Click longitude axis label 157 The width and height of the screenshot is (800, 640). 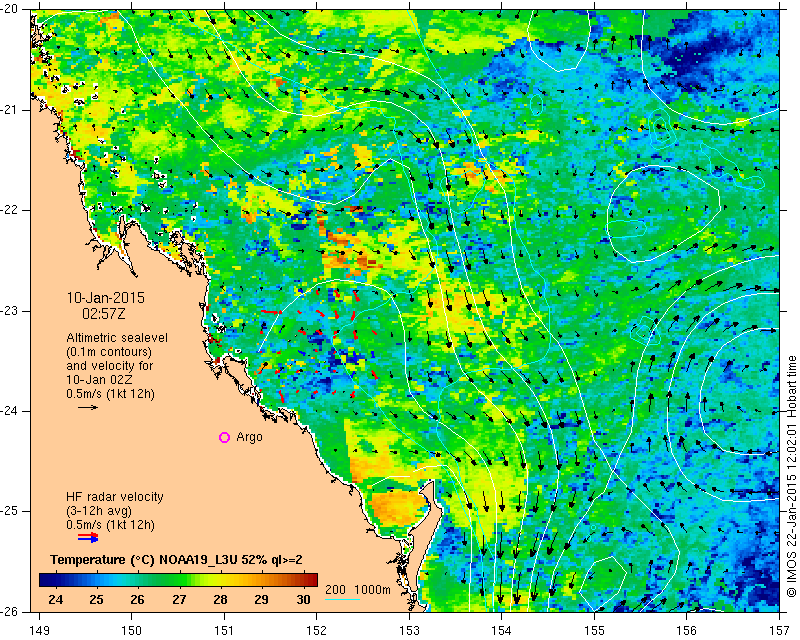point(779,630)
